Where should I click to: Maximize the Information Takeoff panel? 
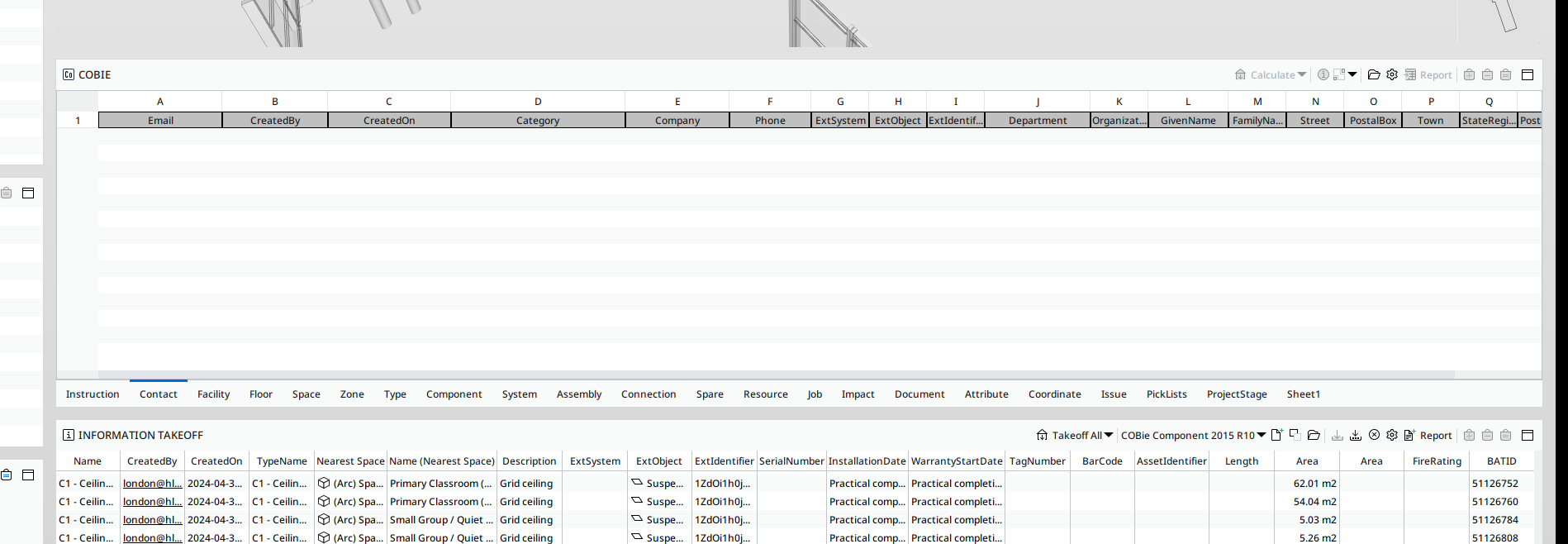point(1528,435)
